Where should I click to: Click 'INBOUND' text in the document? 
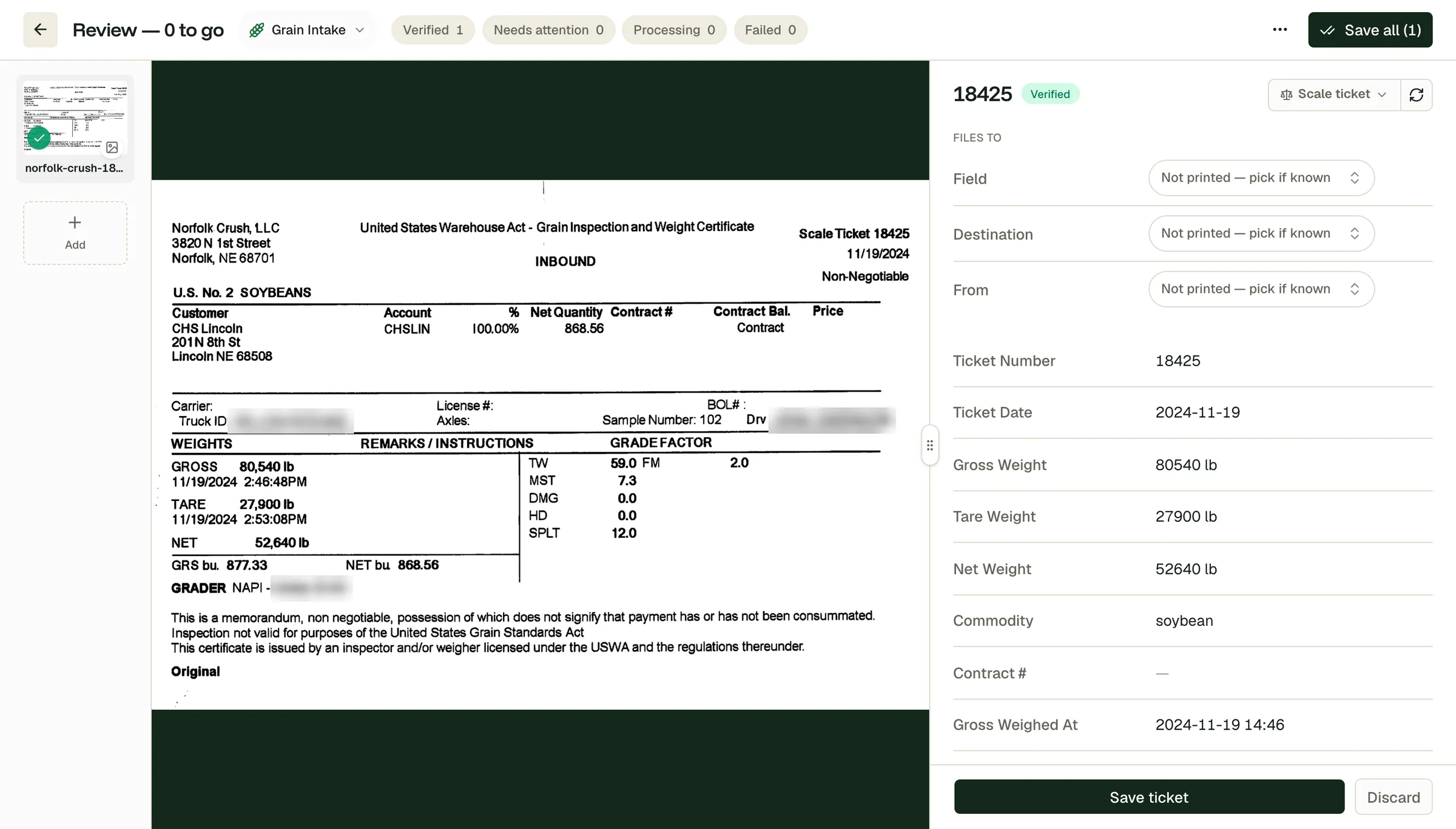tap(565, 261)
